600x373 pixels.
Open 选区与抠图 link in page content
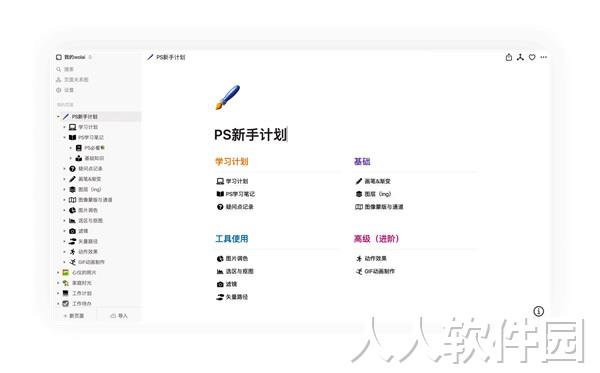235,272
